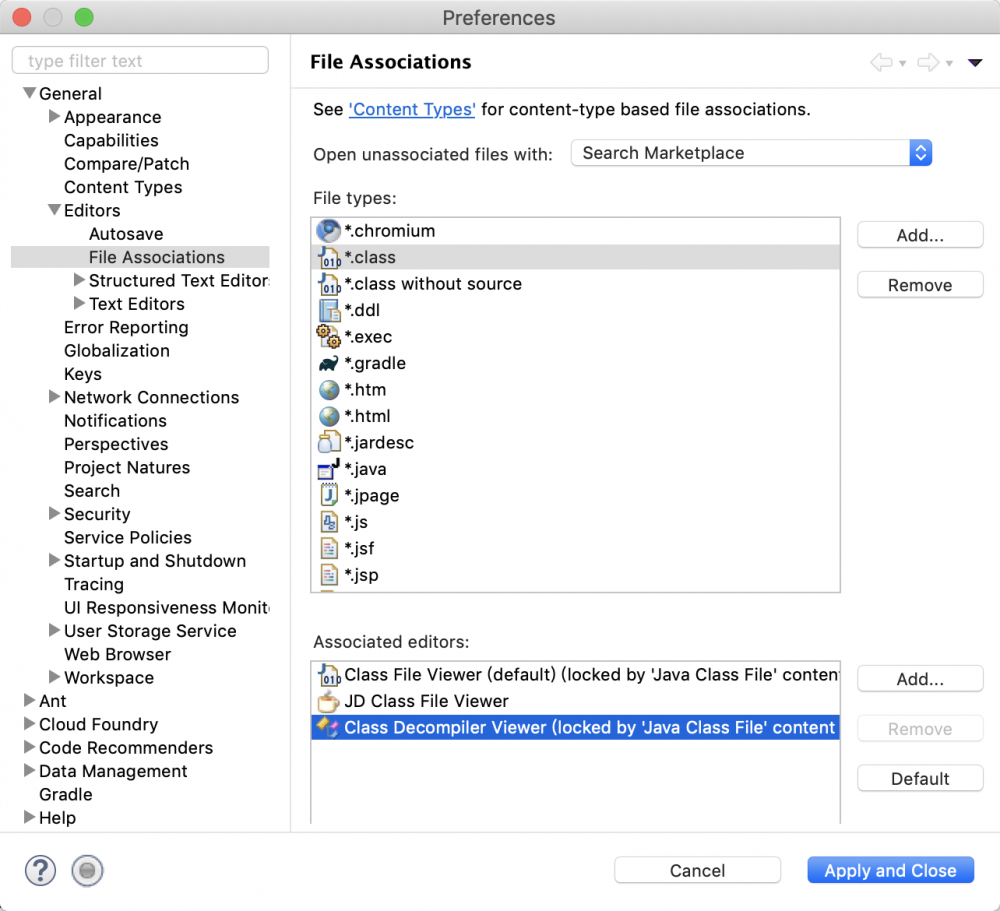The height and width of the screenshot is (911, 1000).
Task: Click the Help question mark icon
Action: (x=40, y=870)
